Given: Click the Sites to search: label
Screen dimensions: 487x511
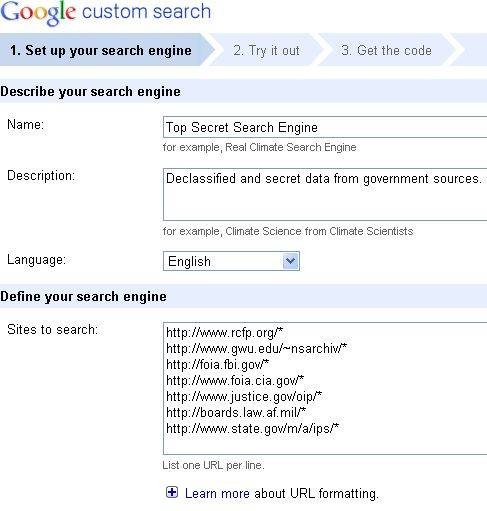Looking at the screenshot, I should 53,330.
